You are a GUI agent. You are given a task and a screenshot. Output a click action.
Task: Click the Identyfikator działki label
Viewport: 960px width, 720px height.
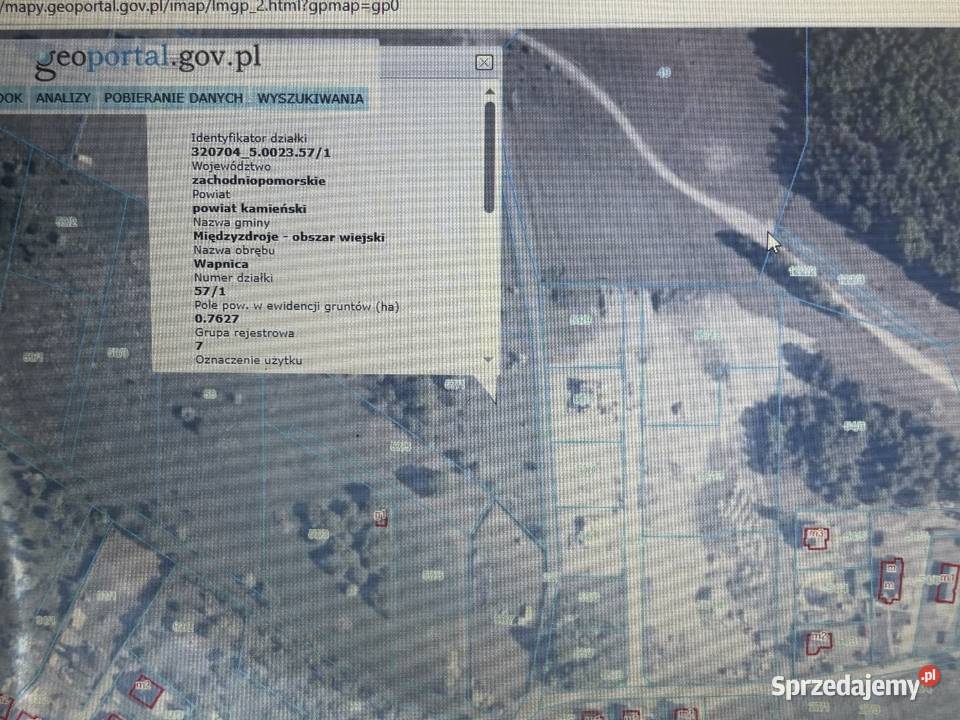point(249,138)
